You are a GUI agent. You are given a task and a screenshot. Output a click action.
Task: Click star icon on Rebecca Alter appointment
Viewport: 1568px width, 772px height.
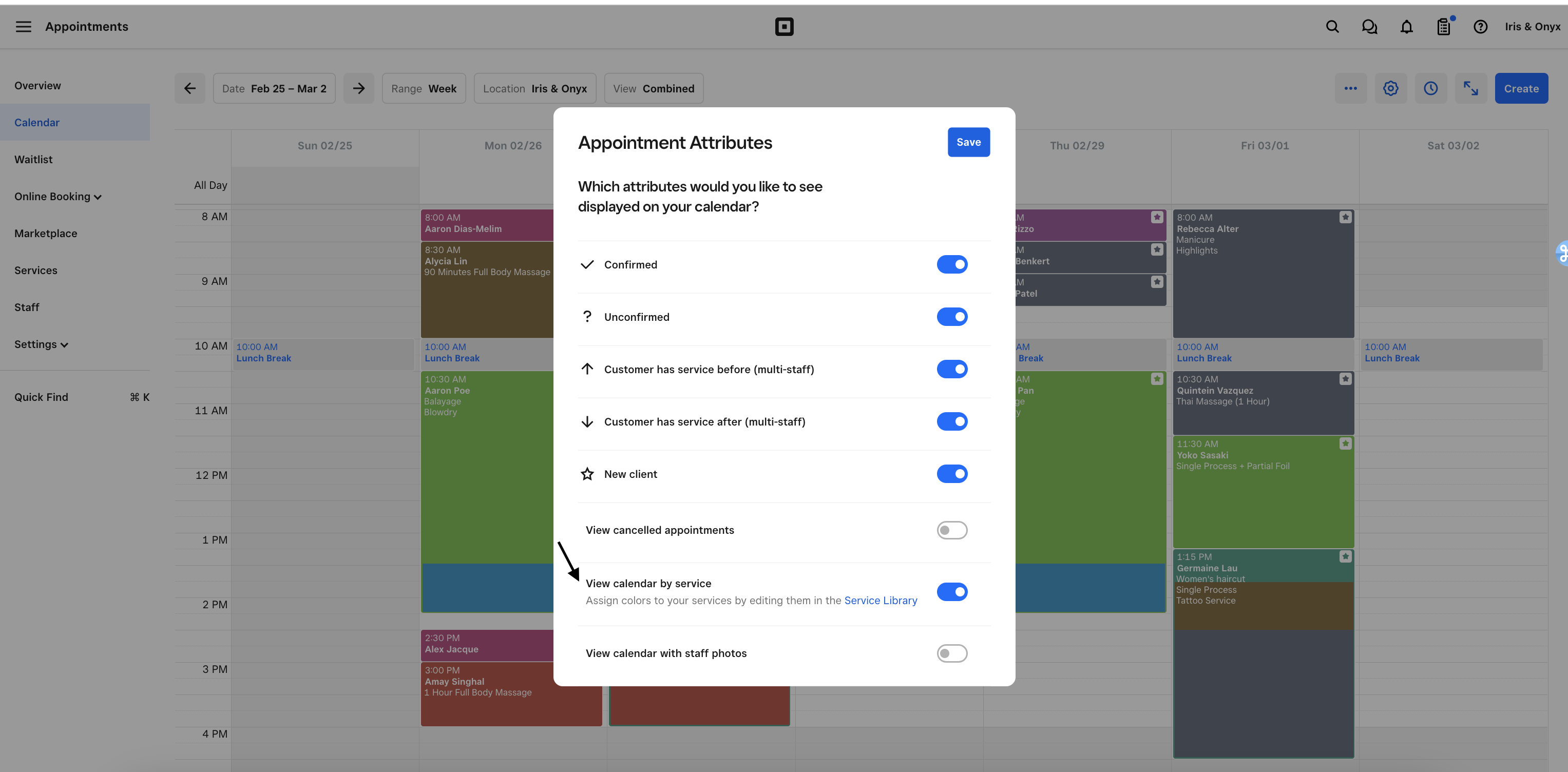pos(1345,217)
